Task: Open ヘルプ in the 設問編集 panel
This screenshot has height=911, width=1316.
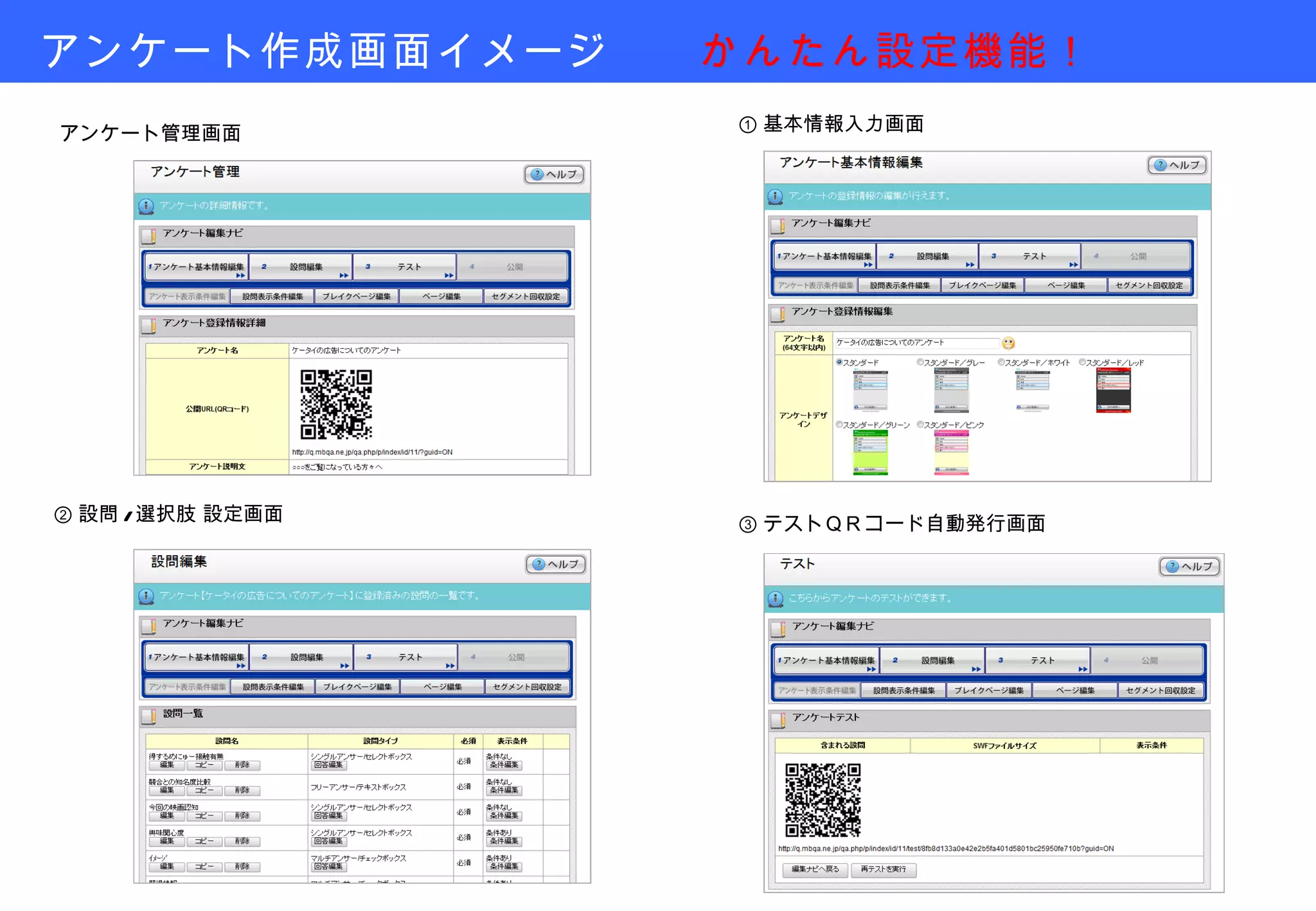Action: tap(556, 564)
